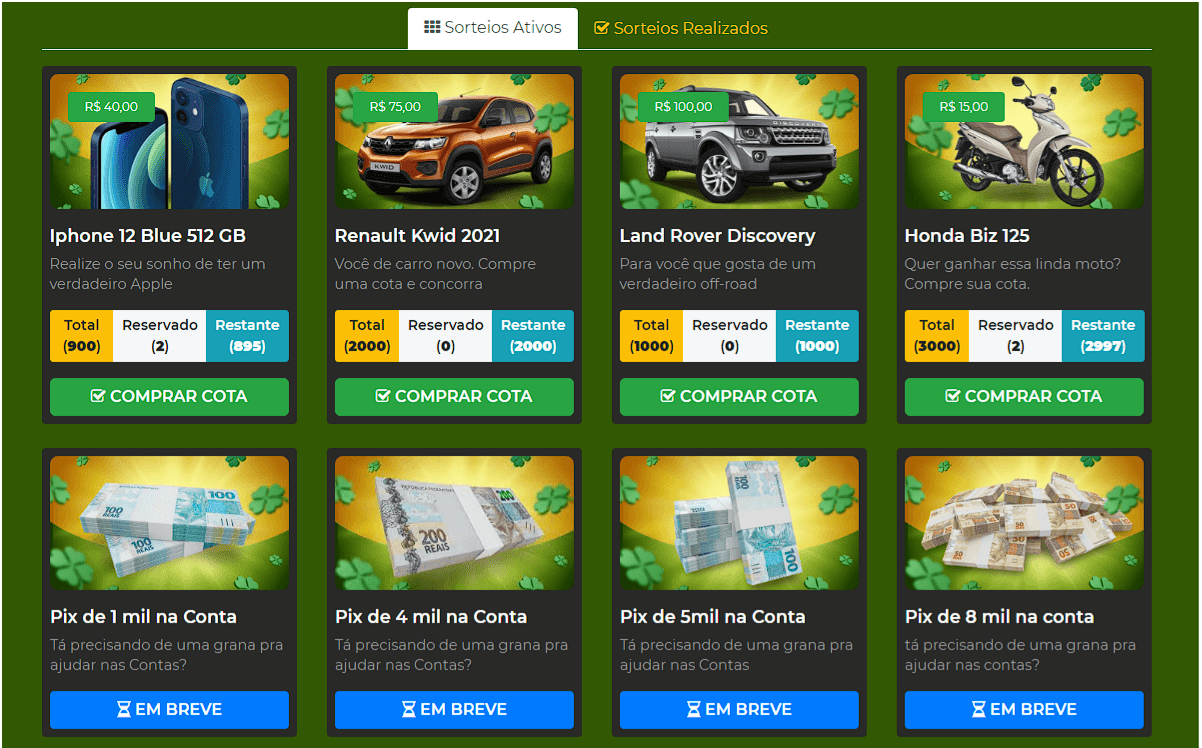The height and width of the screenshot is (748, 1202).
Task: Click the R$ 15,00 price badge
Action: pos(963,107)
